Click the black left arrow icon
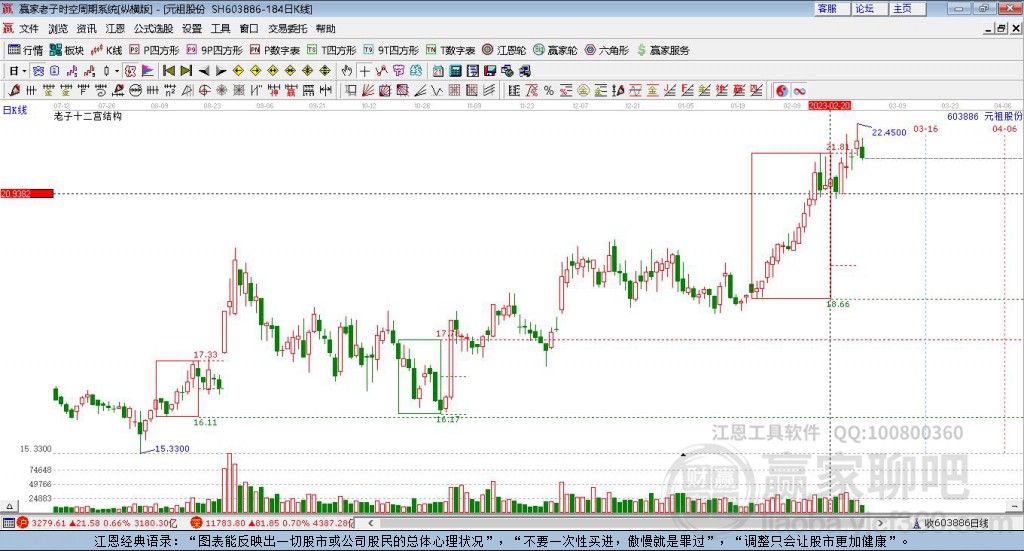This screenshot has height=551, width=1024. 204,71
